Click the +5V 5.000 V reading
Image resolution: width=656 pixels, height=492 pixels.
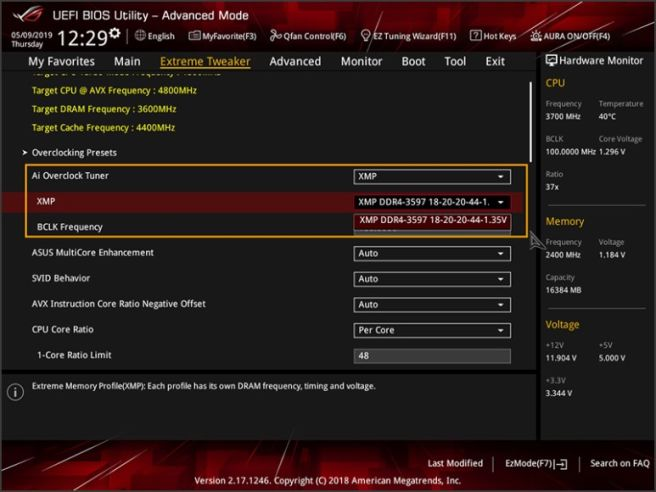pos(612,358)
